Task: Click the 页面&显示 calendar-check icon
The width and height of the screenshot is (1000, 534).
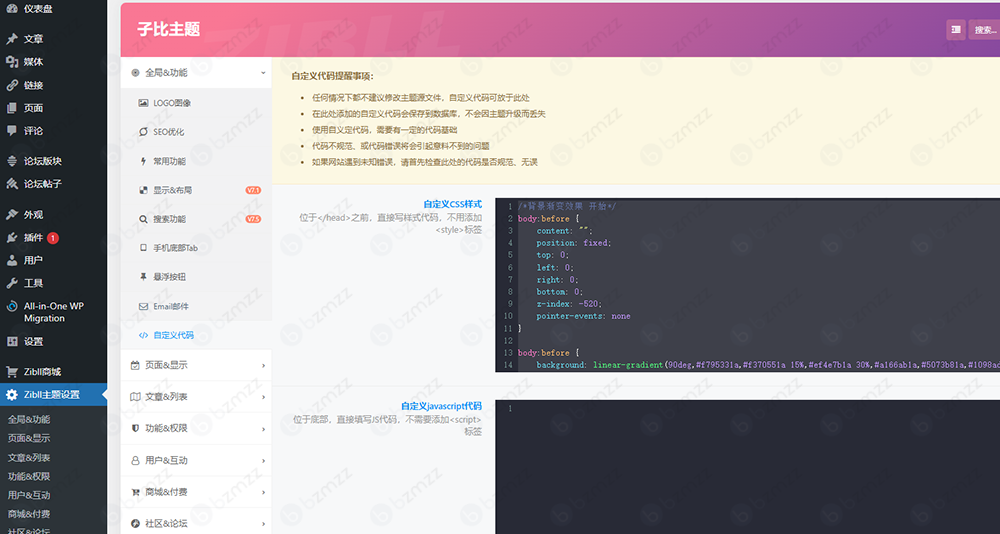Action: (135, 366)
